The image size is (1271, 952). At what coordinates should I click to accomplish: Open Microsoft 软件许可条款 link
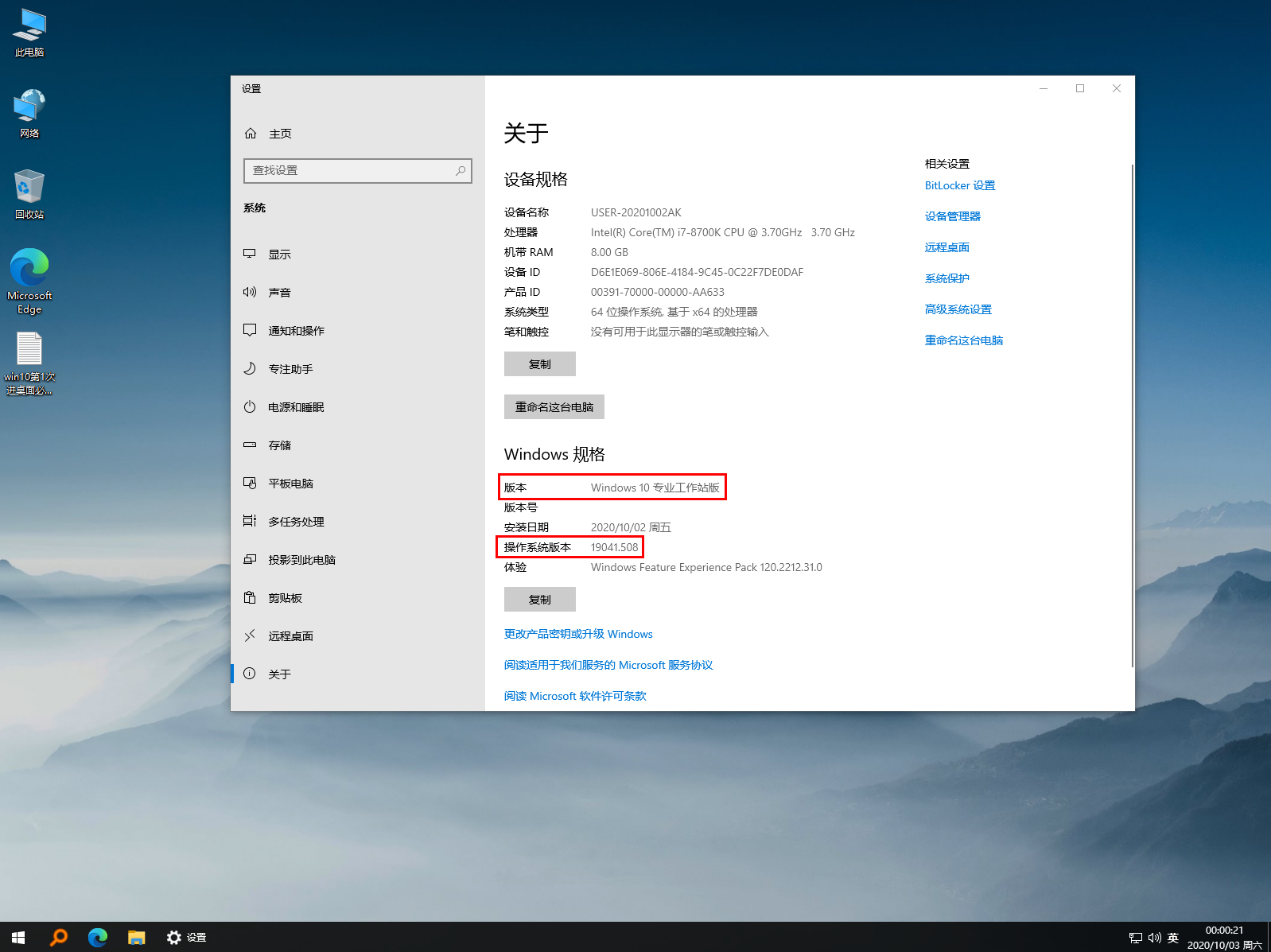575,696
